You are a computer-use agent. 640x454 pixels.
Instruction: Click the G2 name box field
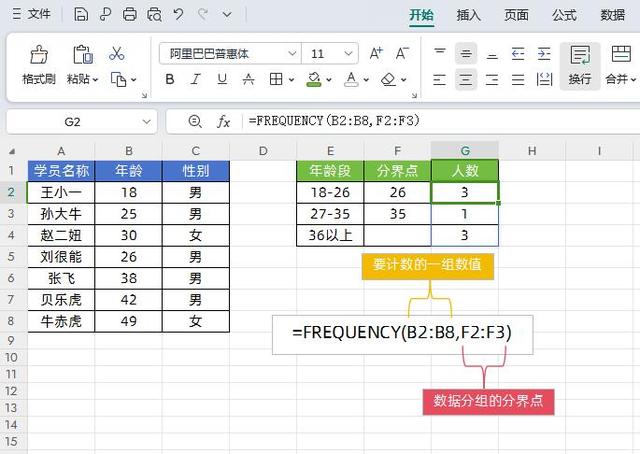click(x=82, y=122)
